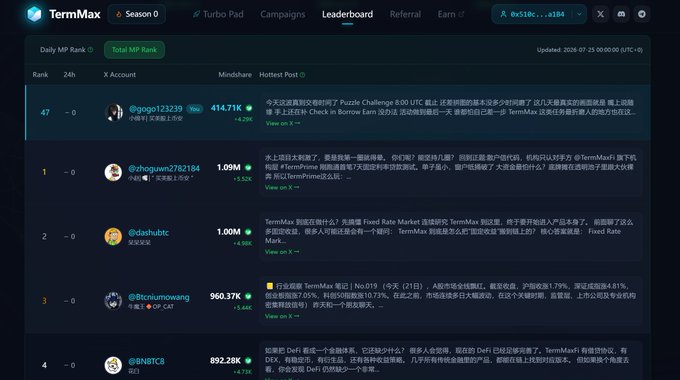Open the Telegram social icon
This screenshot has height=380, width=680.
pyautogui.click(x=642, y=14)
